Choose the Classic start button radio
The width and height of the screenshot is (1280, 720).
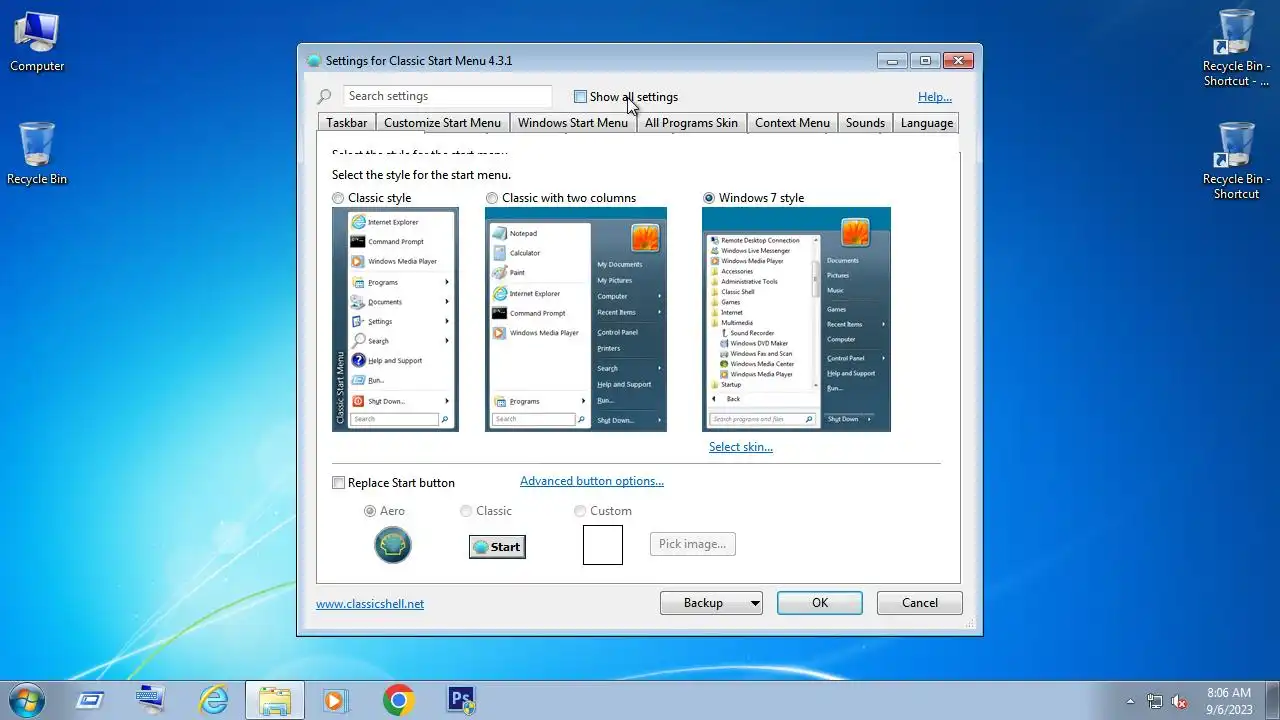(466, 511)
